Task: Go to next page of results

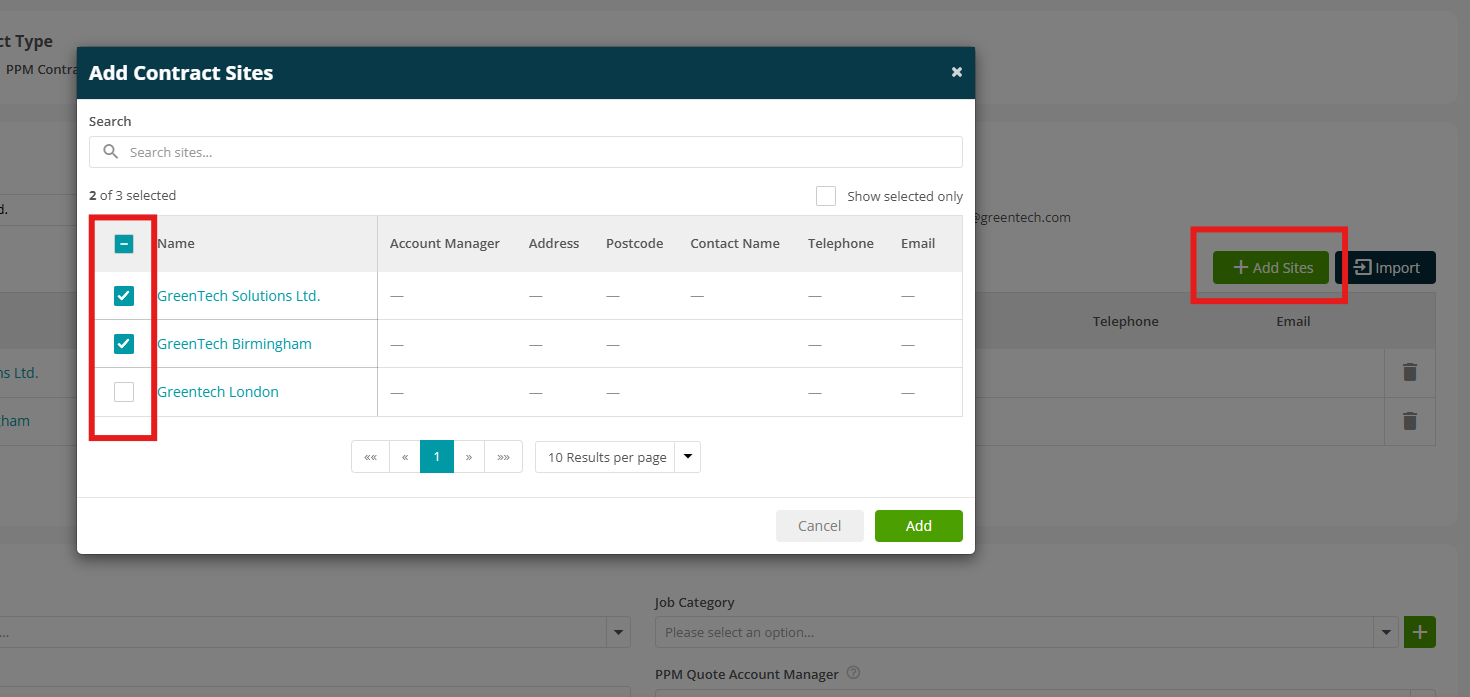Action: 469,457
